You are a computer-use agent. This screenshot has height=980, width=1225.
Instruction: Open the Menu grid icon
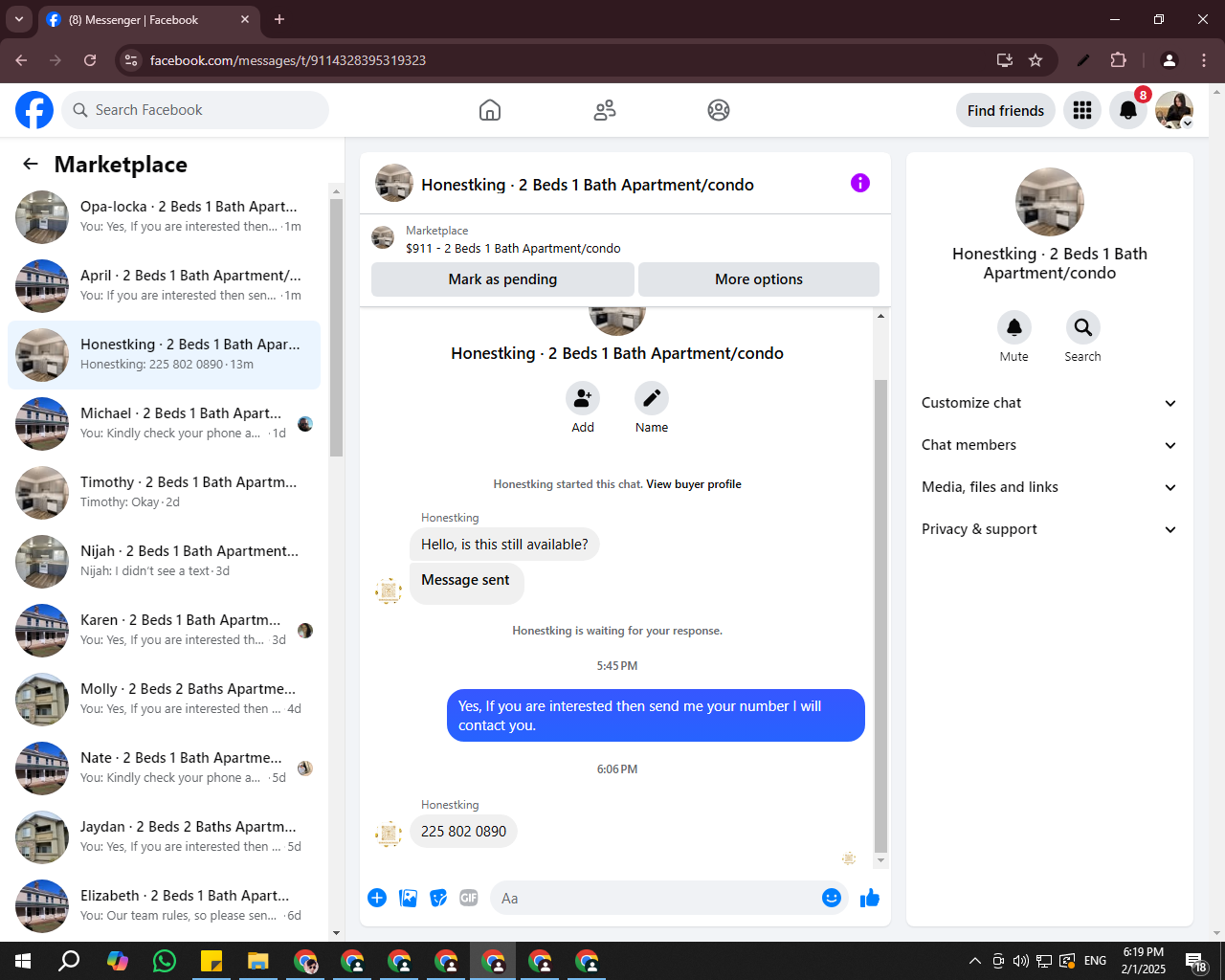[x=1082, y=110]
